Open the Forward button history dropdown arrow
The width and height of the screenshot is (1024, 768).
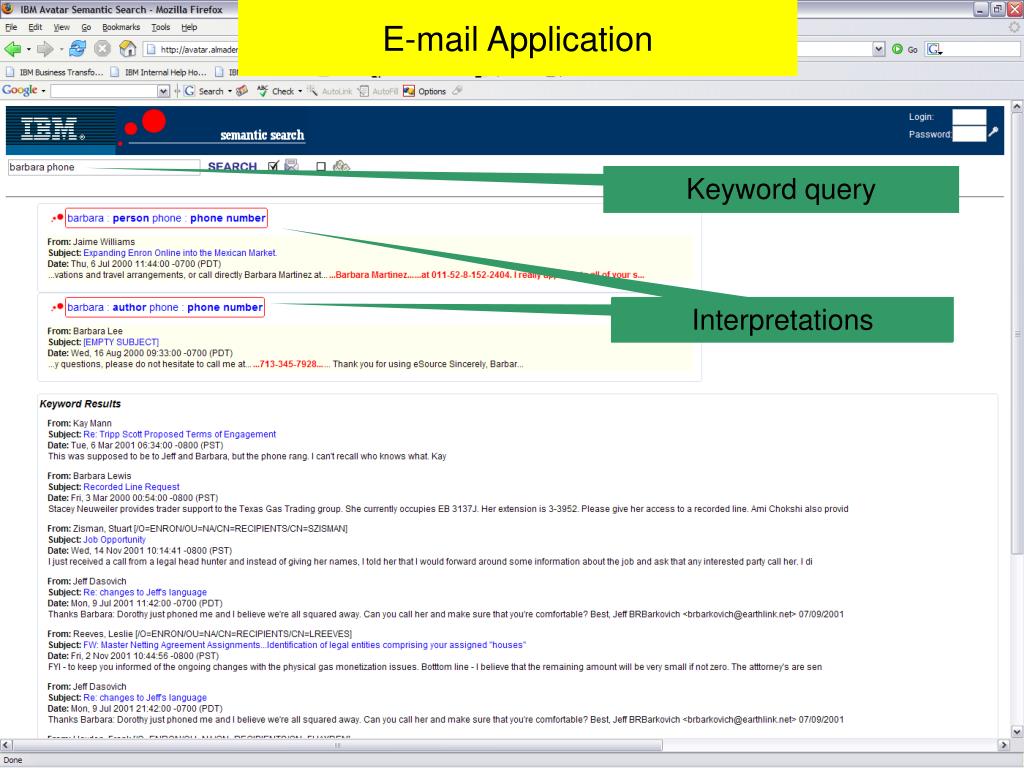point(61,50)
